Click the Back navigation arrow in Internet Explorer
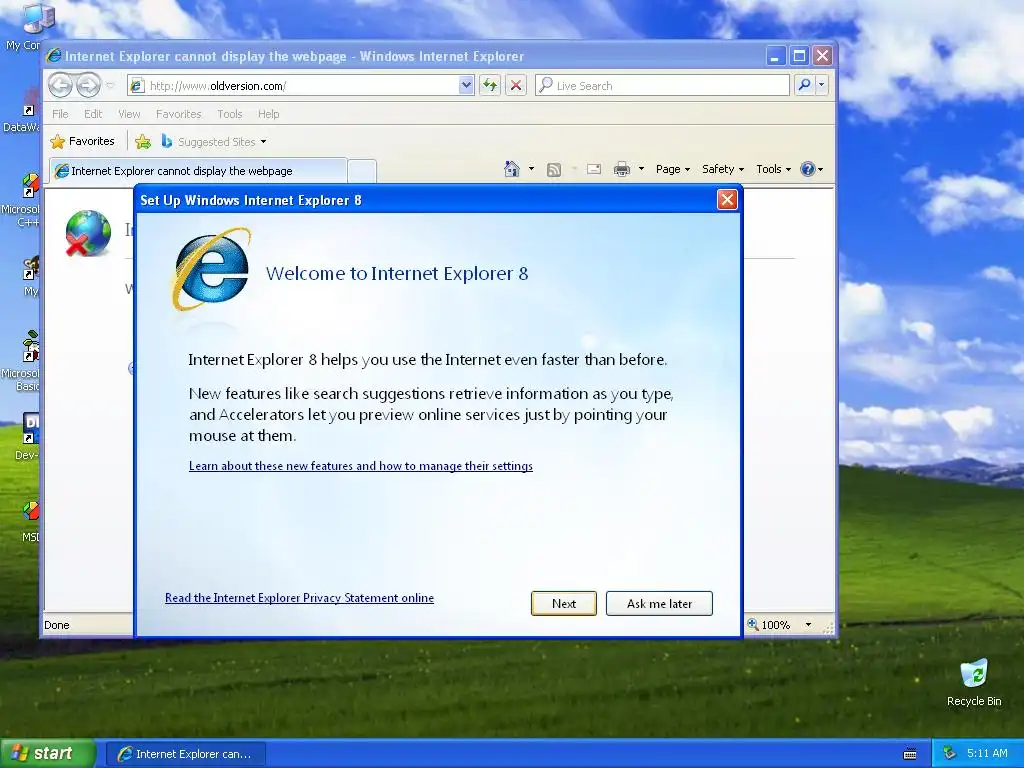This screenshot has width=1024, height=768. pyautogui.click(x=60, y=85)
